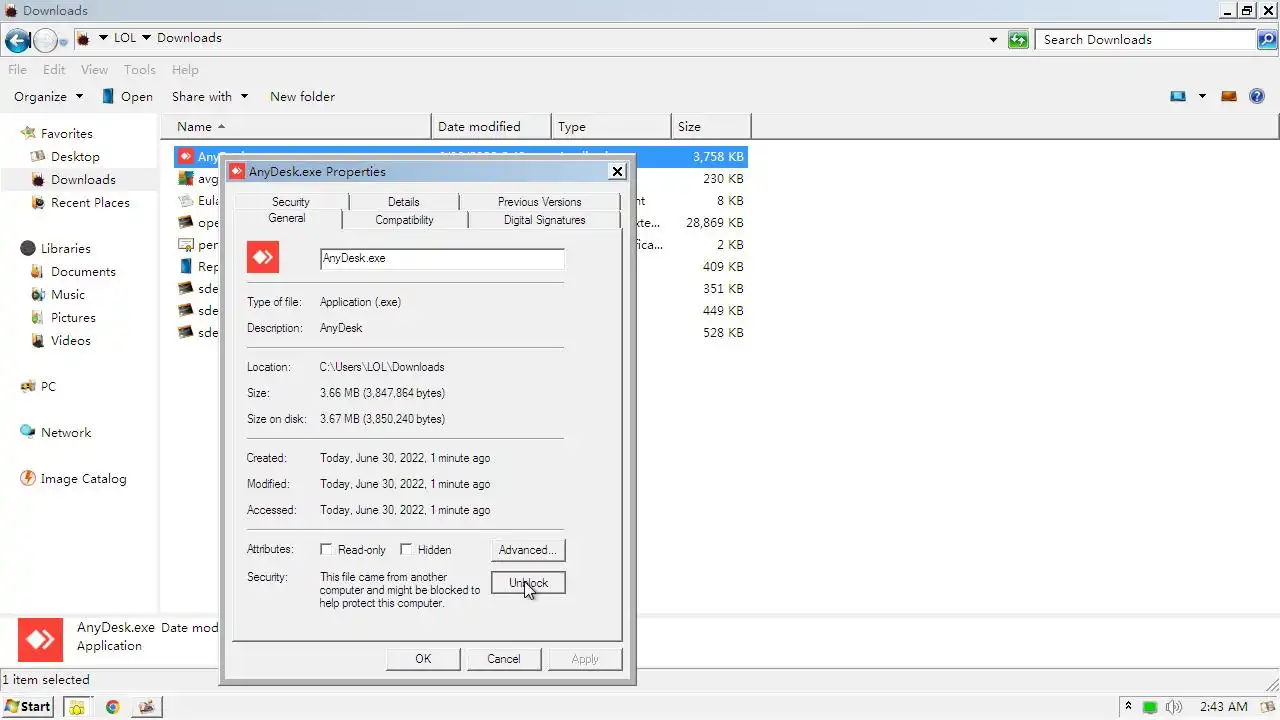Viewport: 1280px width, 720px height.
Task: Open the Documents library
Action: point(83,271)
